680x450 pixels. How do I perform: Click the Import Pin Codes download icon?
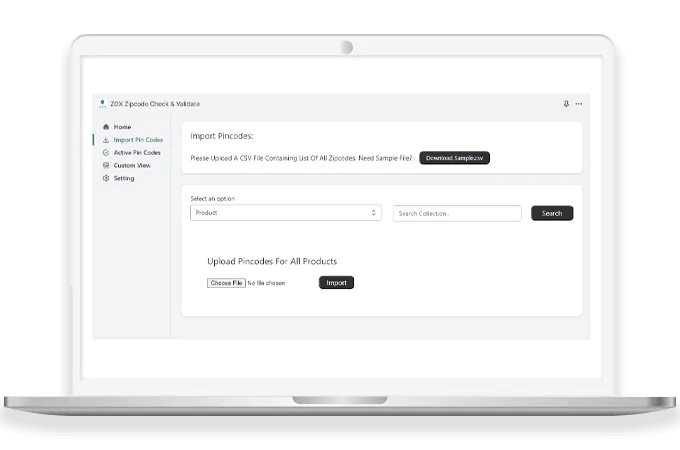[106, 140]
